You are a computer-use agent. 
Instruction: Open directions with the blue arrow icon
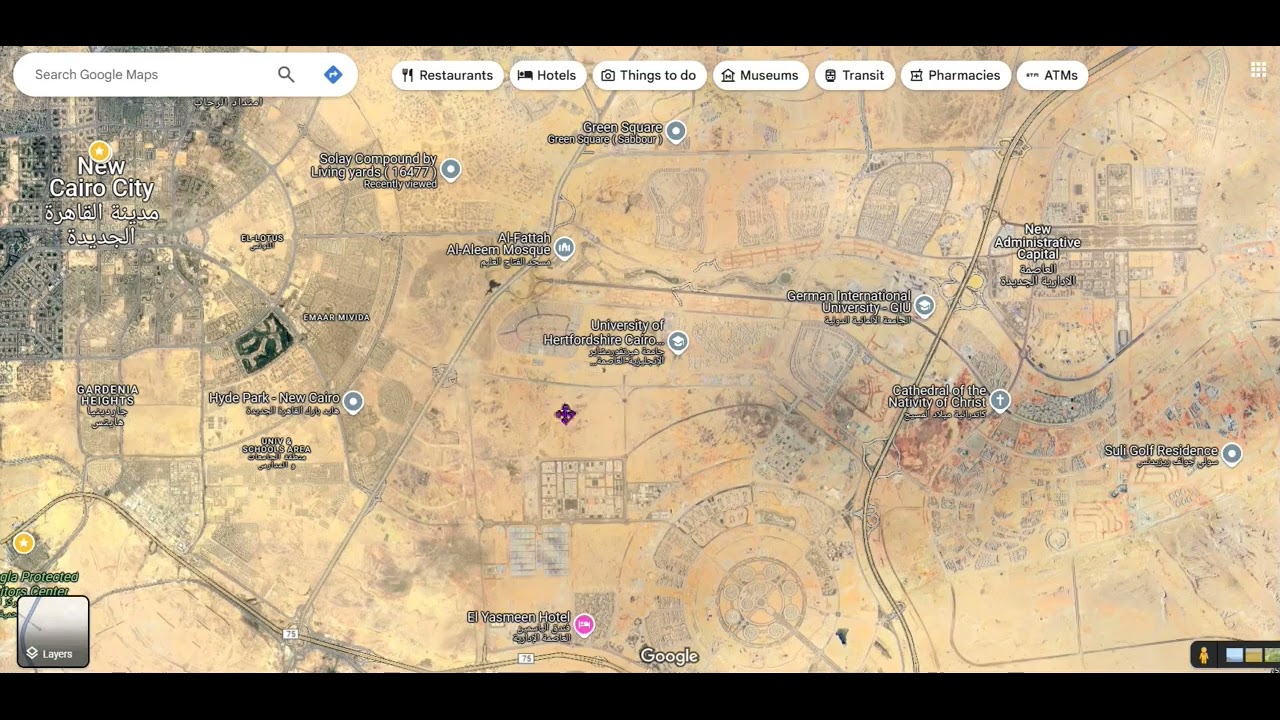pos(333,75)
